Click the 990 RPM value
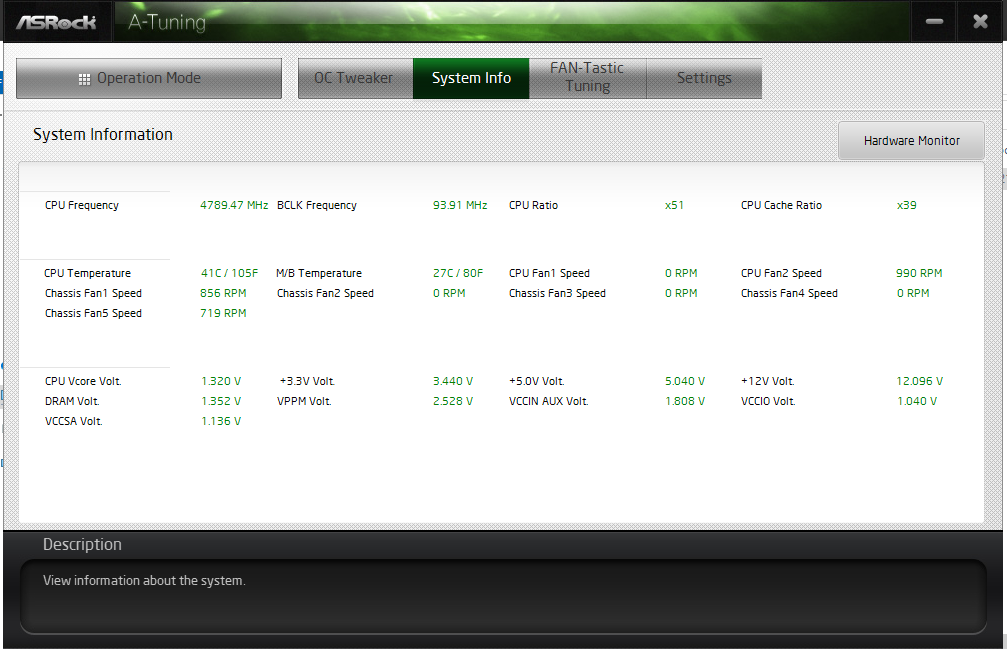Viewport: 1007px width, 649px height. 919,273
